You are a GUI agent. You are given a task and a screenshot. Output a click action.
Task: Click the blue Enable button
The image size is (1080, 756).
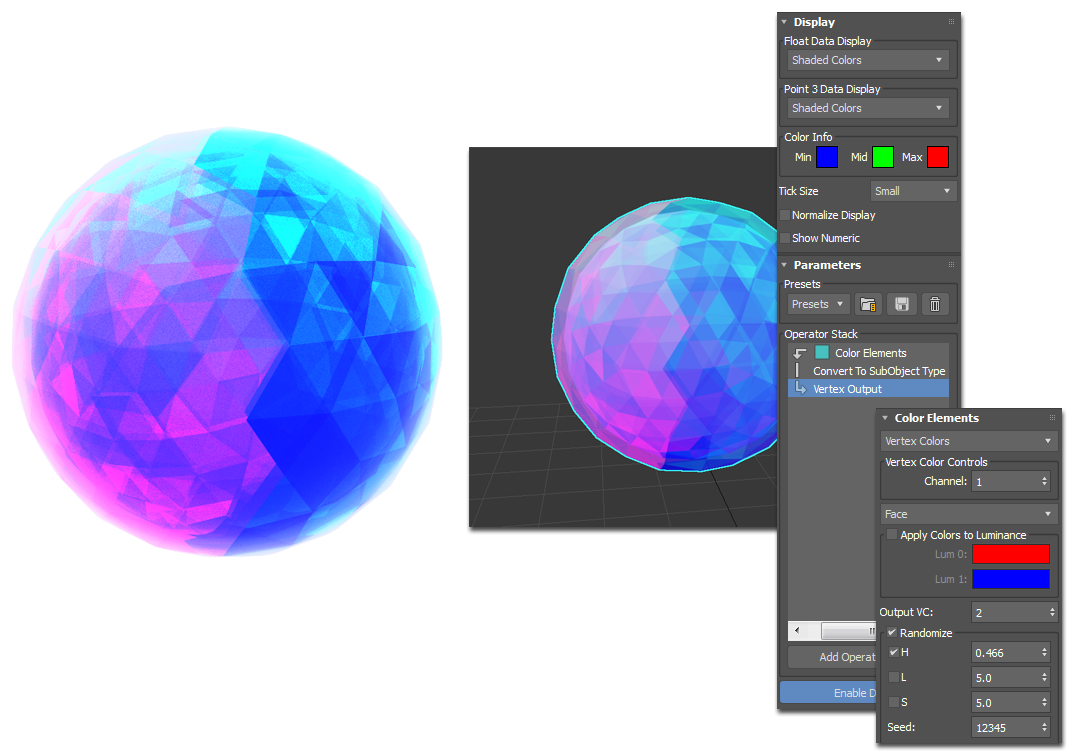(829, 693)
